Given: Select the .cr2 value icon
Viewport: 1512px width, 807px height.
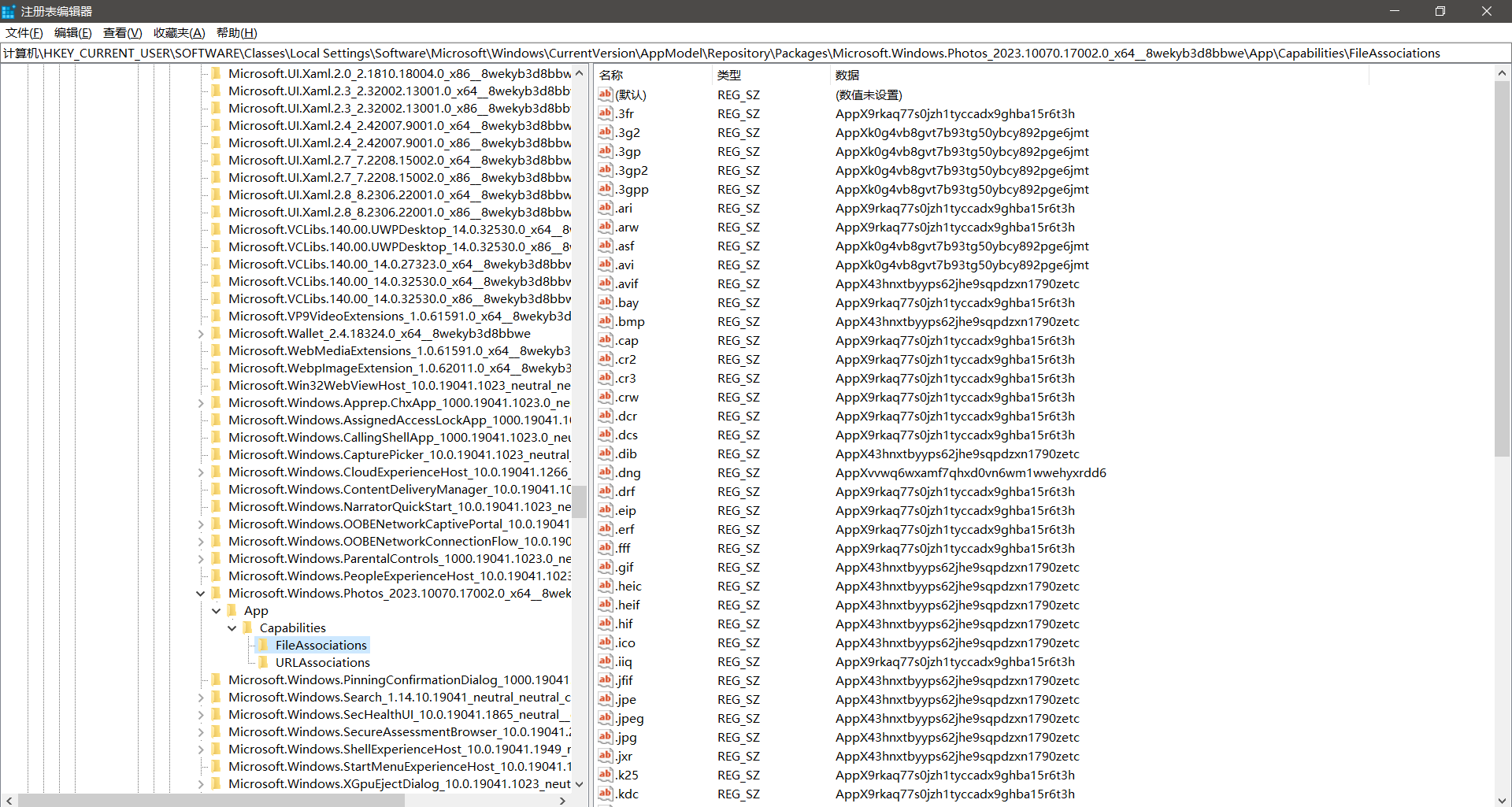Looking at the screenshot, I should (605, 359).
